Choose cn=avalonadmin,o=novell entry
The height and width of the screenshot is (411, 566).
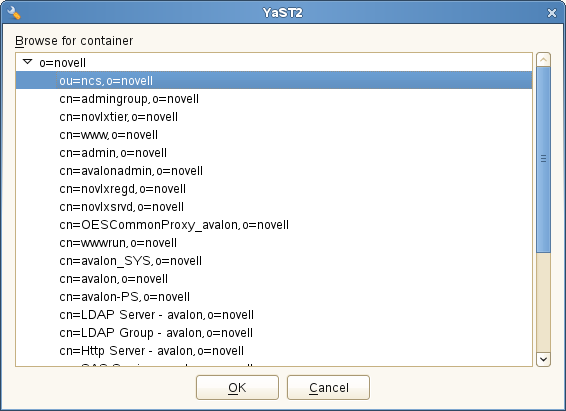coord(131,171)
